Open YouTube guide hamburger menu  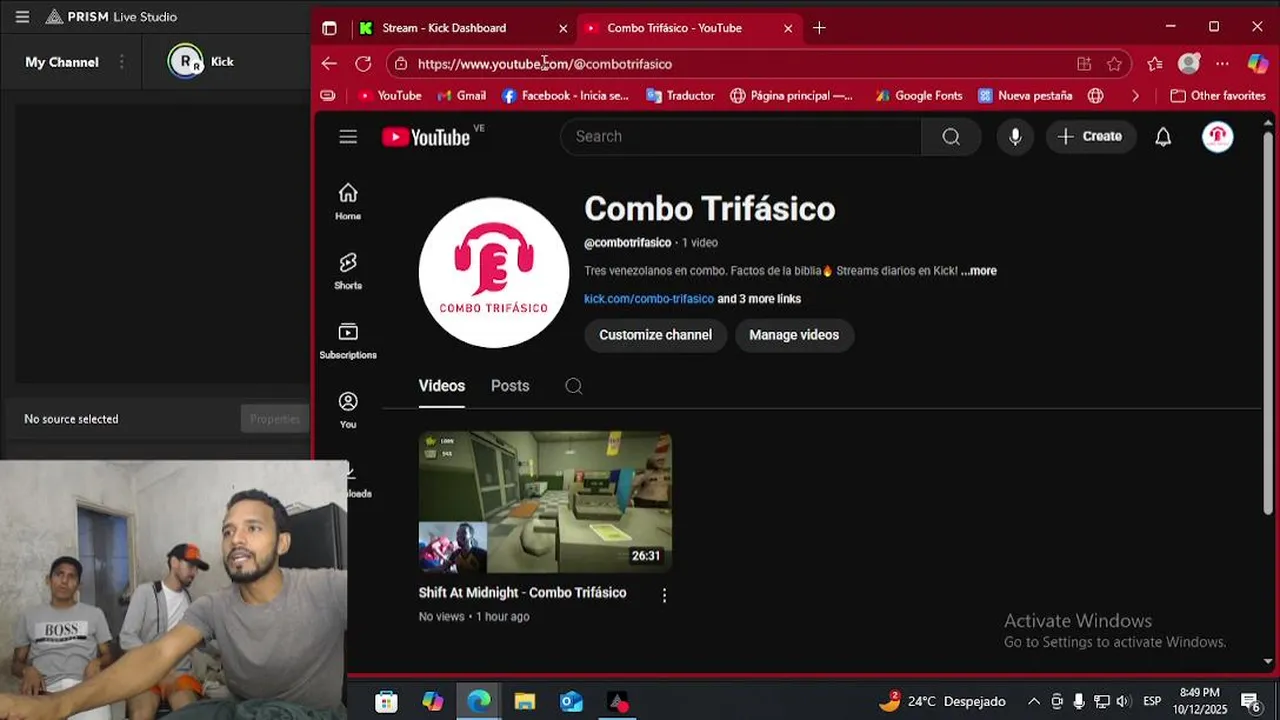pyautogui.click(x=348, y=137)
